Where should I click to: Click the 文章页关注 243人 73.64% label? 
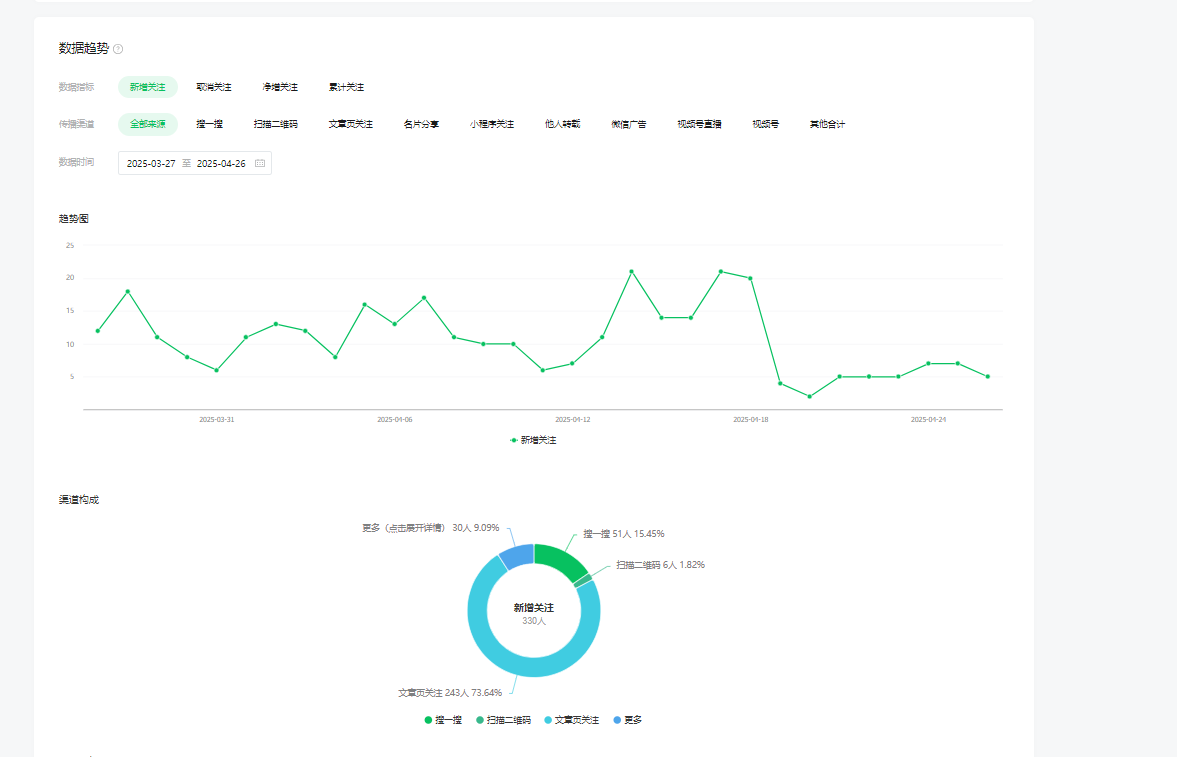[x=450, y=692]
